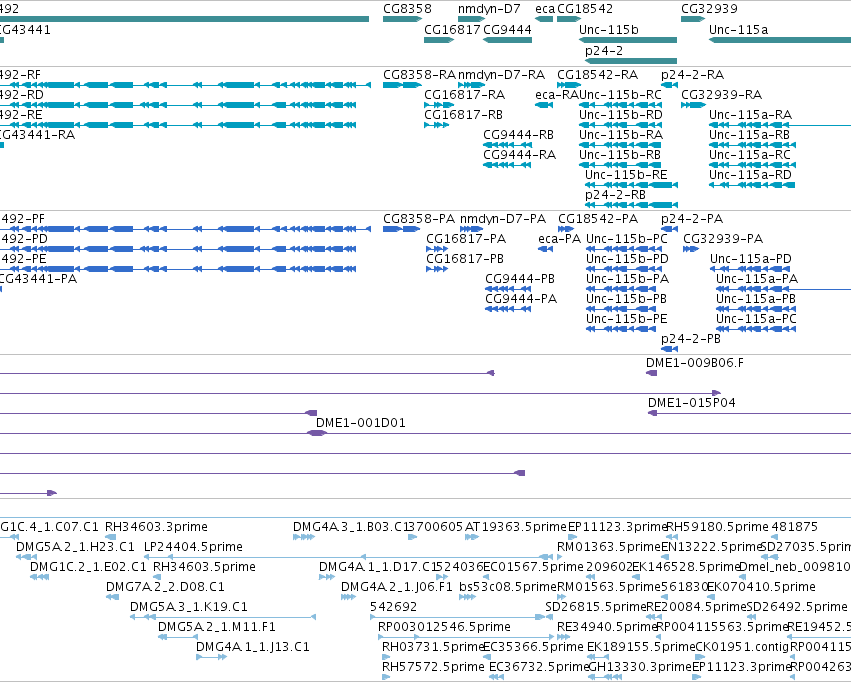Click the CG9444-RB transcript label
The width and height of the screenshot is (851, 682).
point(518,135)
